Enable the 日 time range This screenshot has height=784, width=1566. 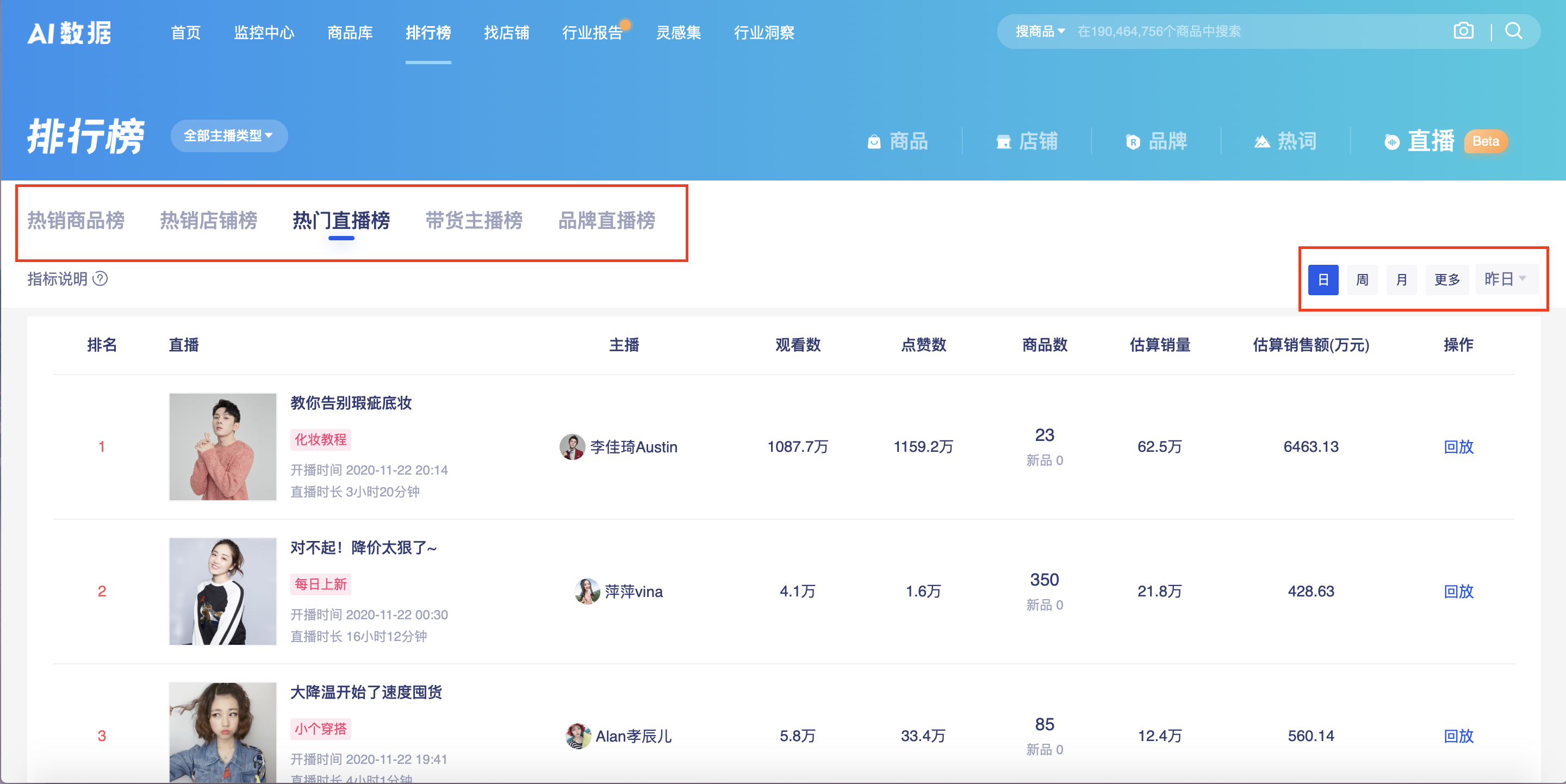1323,279
